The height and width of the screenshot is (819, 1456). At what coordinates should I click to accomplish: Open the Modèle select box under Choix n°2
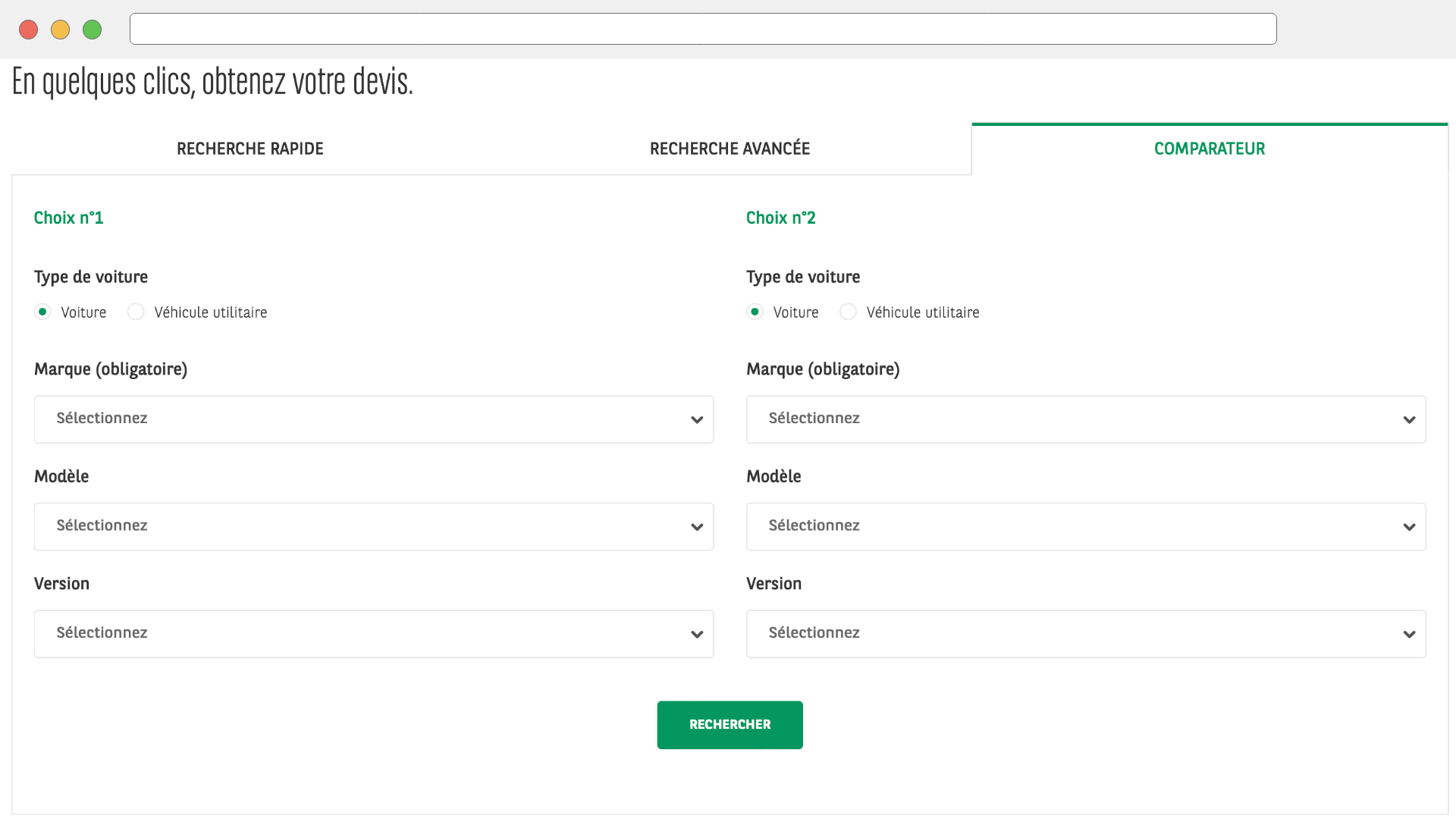coord(1085,526)
